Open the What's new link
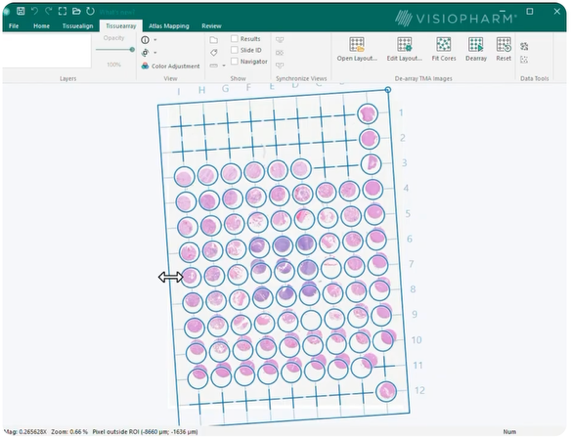Screen dimensions: 571x440 (117, 12)
